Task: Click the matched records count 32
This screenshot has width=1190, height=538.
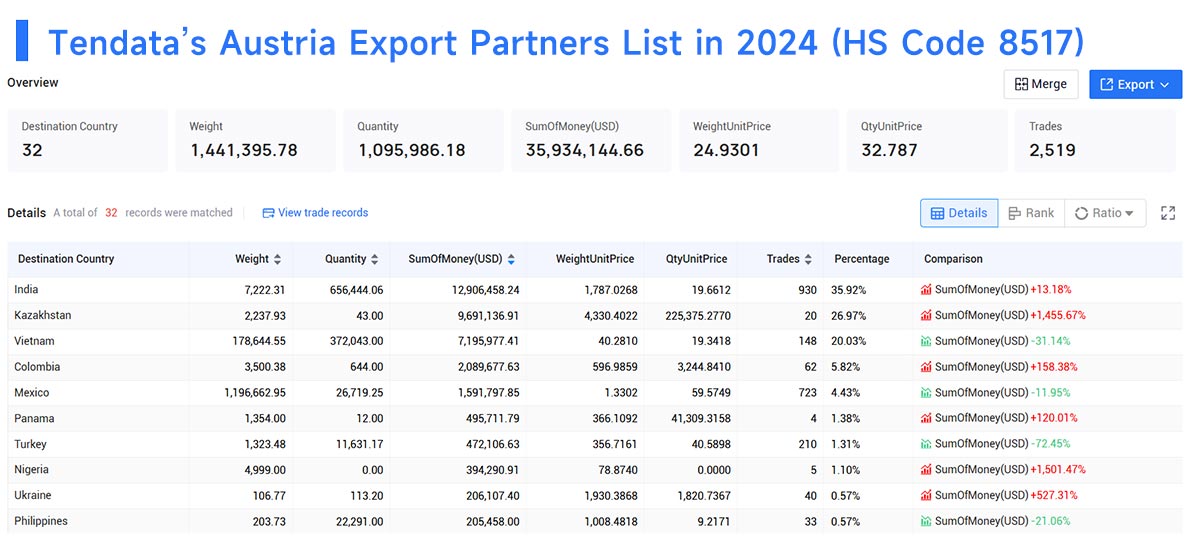Action: tap(111, 212)
